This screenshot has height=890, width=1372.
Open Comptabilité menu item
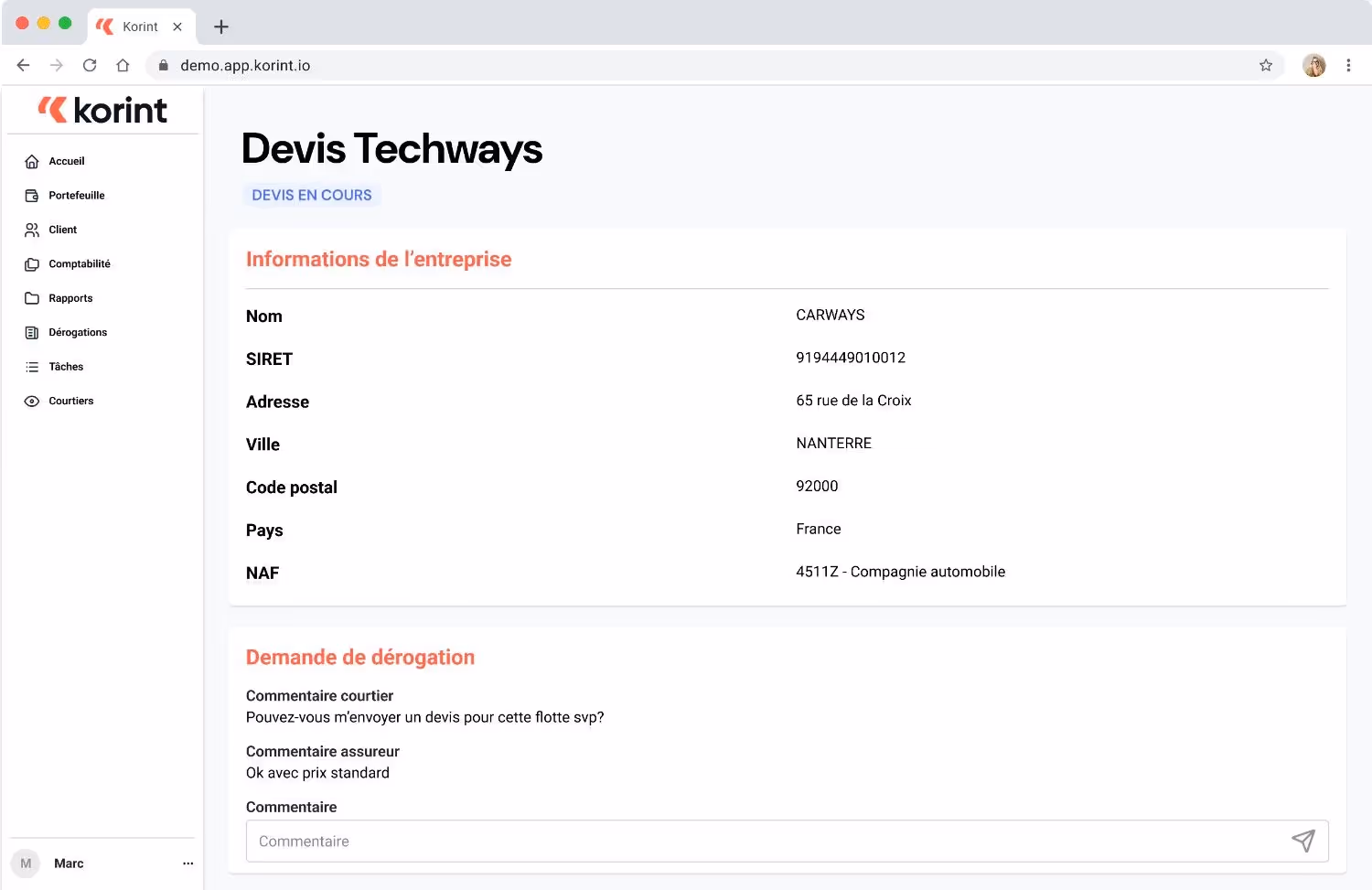pyautogui.click(x=80, y=264)
